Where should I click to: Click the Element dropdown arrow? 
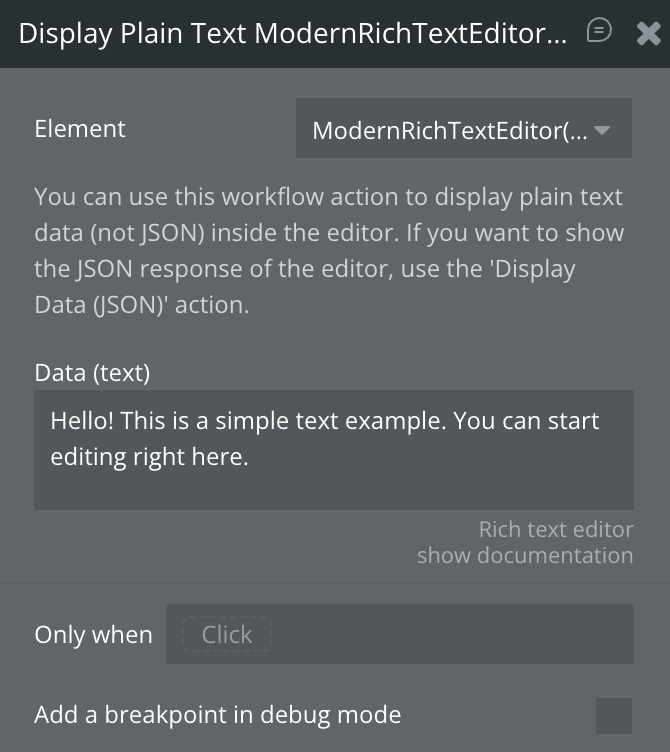pos(602,130)
